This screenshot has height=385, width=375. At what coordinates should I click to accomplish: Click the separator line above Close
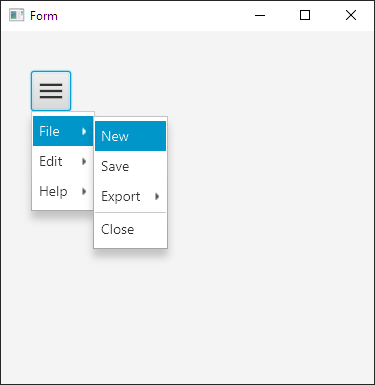(130, 213)
